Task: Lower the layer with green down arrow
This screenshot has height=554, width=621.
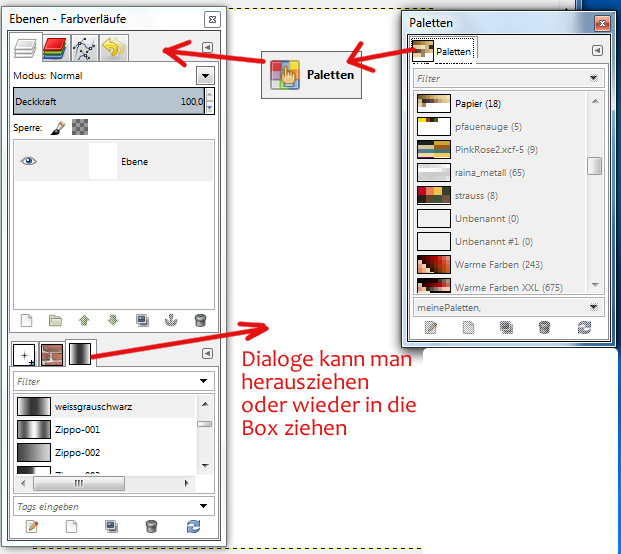Action: click(x=113, y=320)
